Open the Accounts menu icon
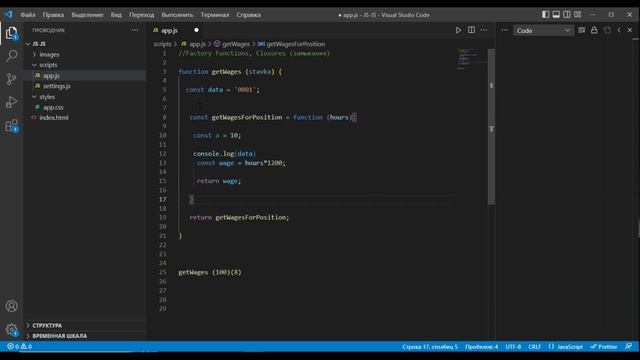 click(x=11, y=306)
